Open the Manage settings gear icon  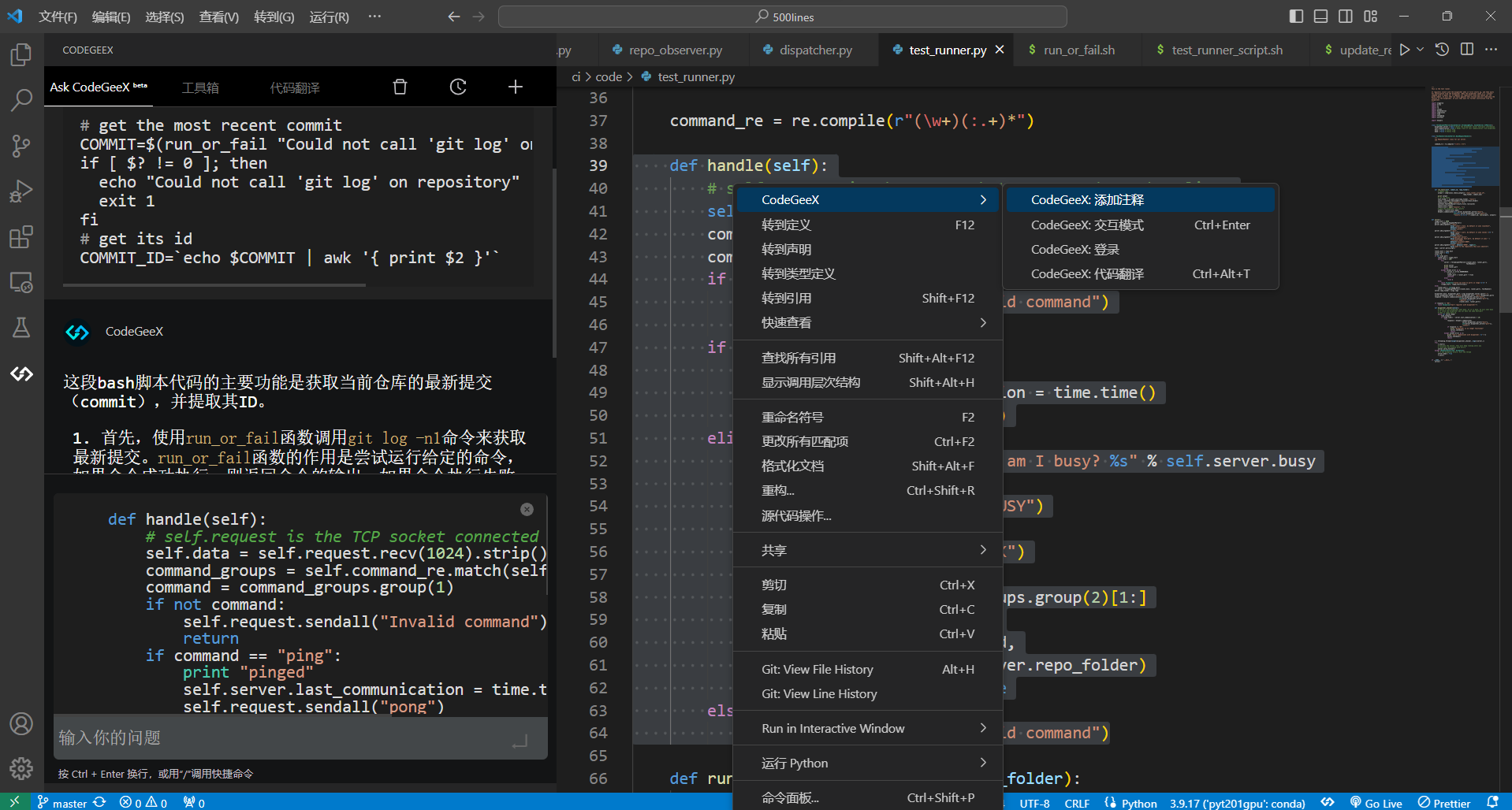(x=21, y=768)
